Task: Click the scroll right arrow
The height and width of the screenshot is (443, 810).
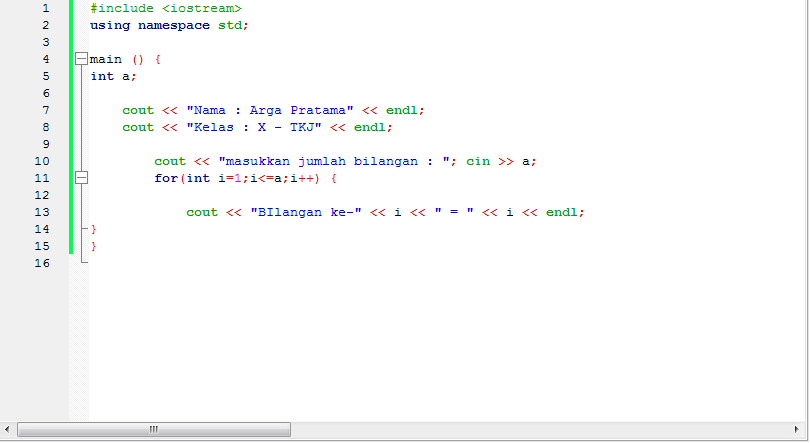Action: click(x=796, y=429)
